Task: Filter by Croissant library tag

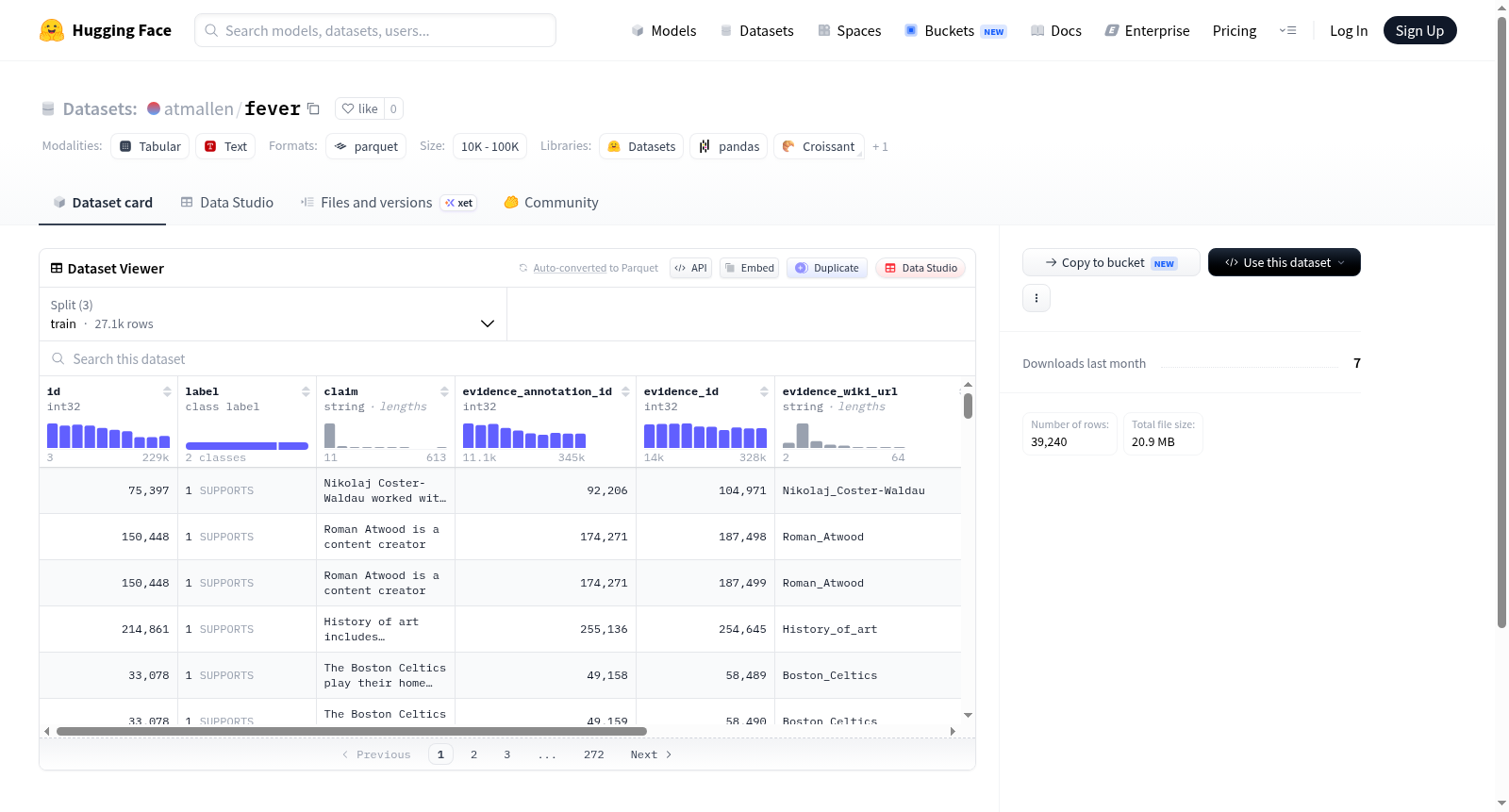Action: tap(819, 146)
